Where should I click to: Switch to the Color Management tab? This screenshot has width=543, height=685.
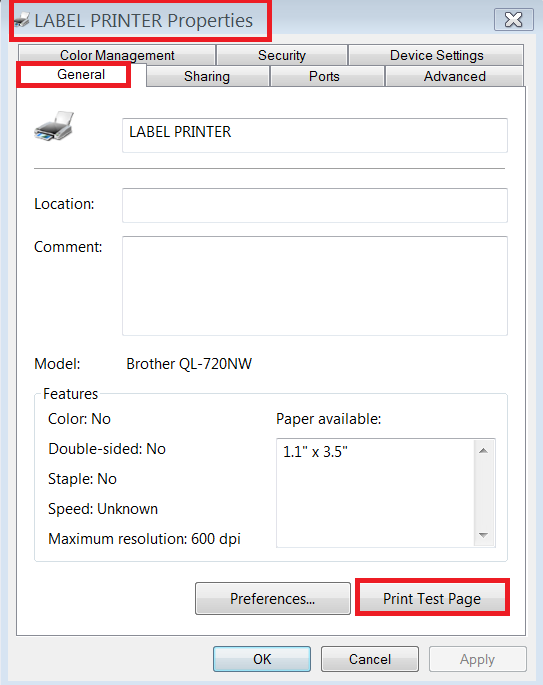click(x=117, y=55)
